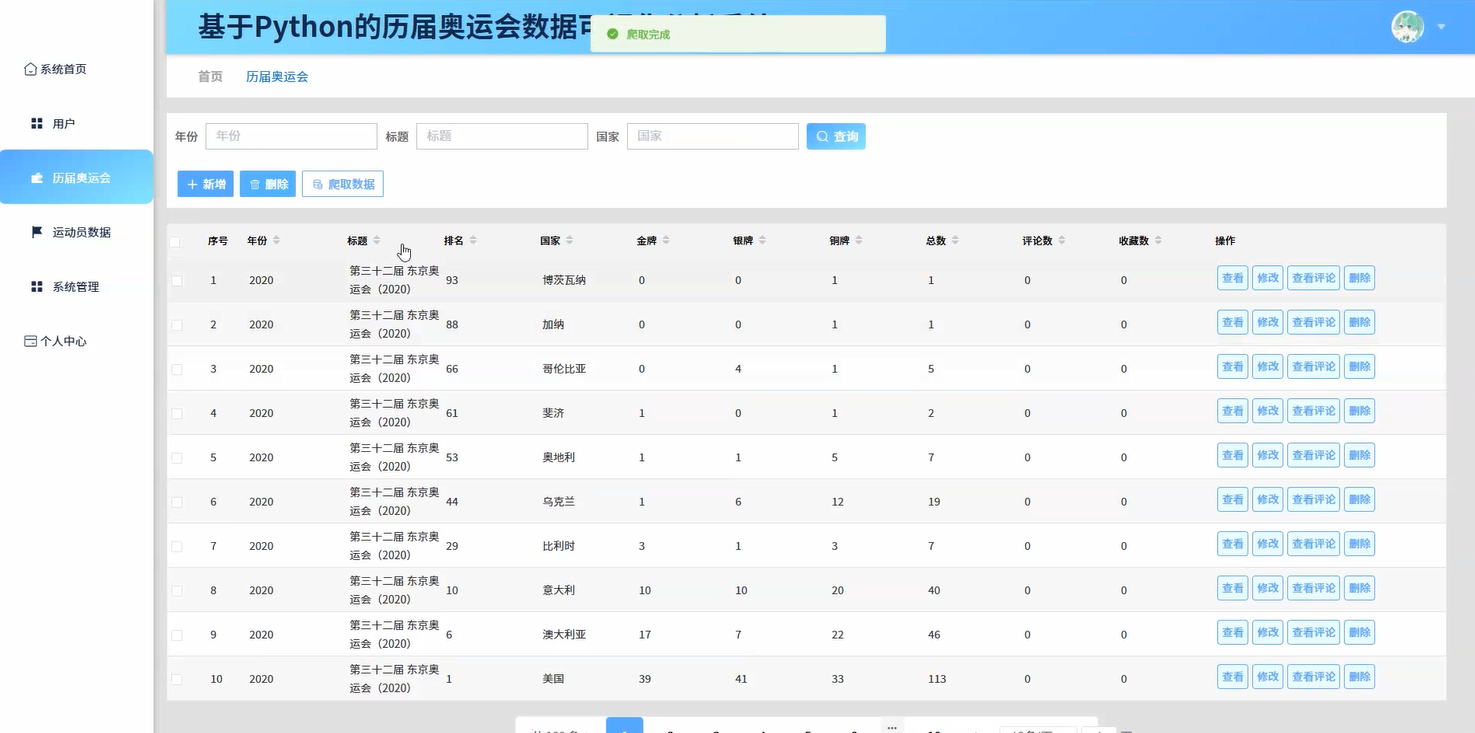
Task: Check the checkbox for row 博茨瓦纳
Action: click(176, 280)
